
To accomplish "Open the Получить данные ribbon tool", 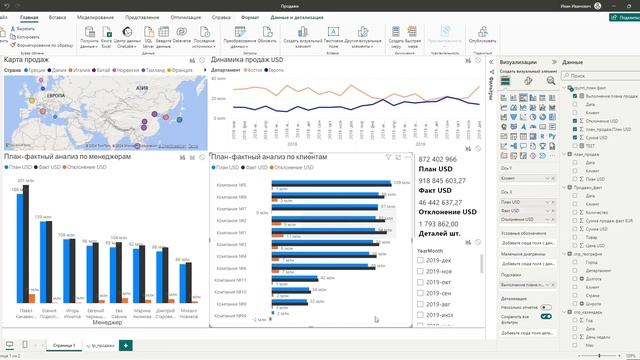I will point(89,37).
